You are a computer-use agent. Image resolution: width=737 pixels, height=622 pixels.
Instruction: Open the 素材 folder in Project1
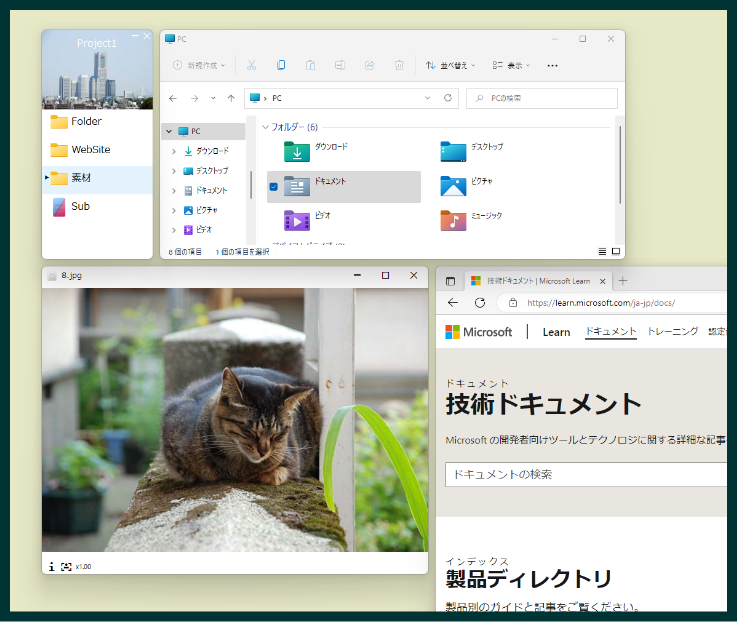[x=80, y=178]
